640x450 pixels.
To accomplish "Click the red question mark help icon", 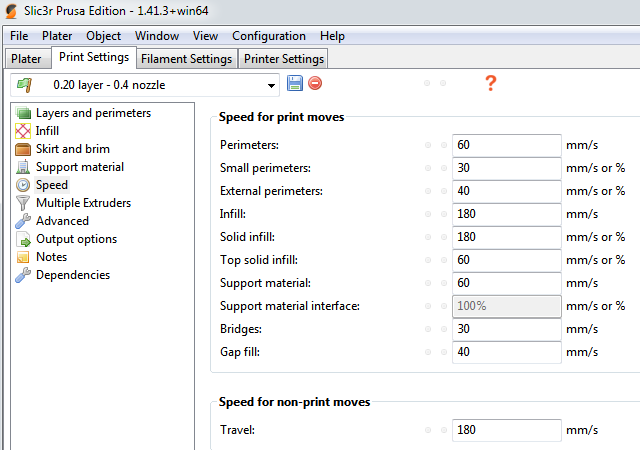I will [490, 83].
